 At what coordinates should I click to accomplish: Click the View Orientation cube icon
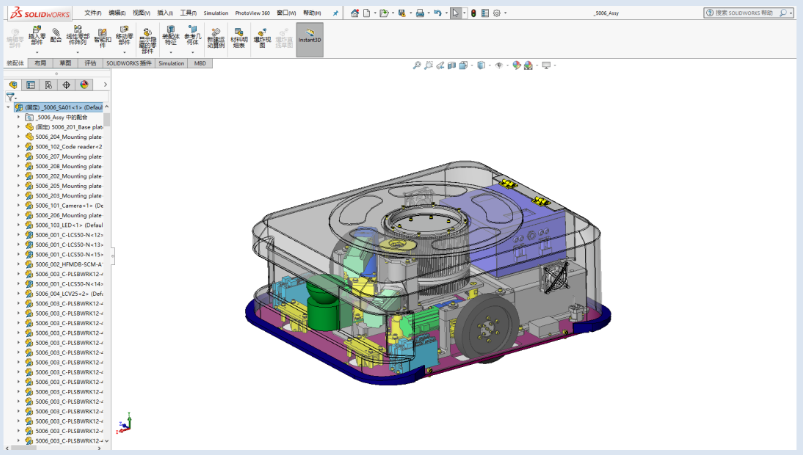click(463, 65)
